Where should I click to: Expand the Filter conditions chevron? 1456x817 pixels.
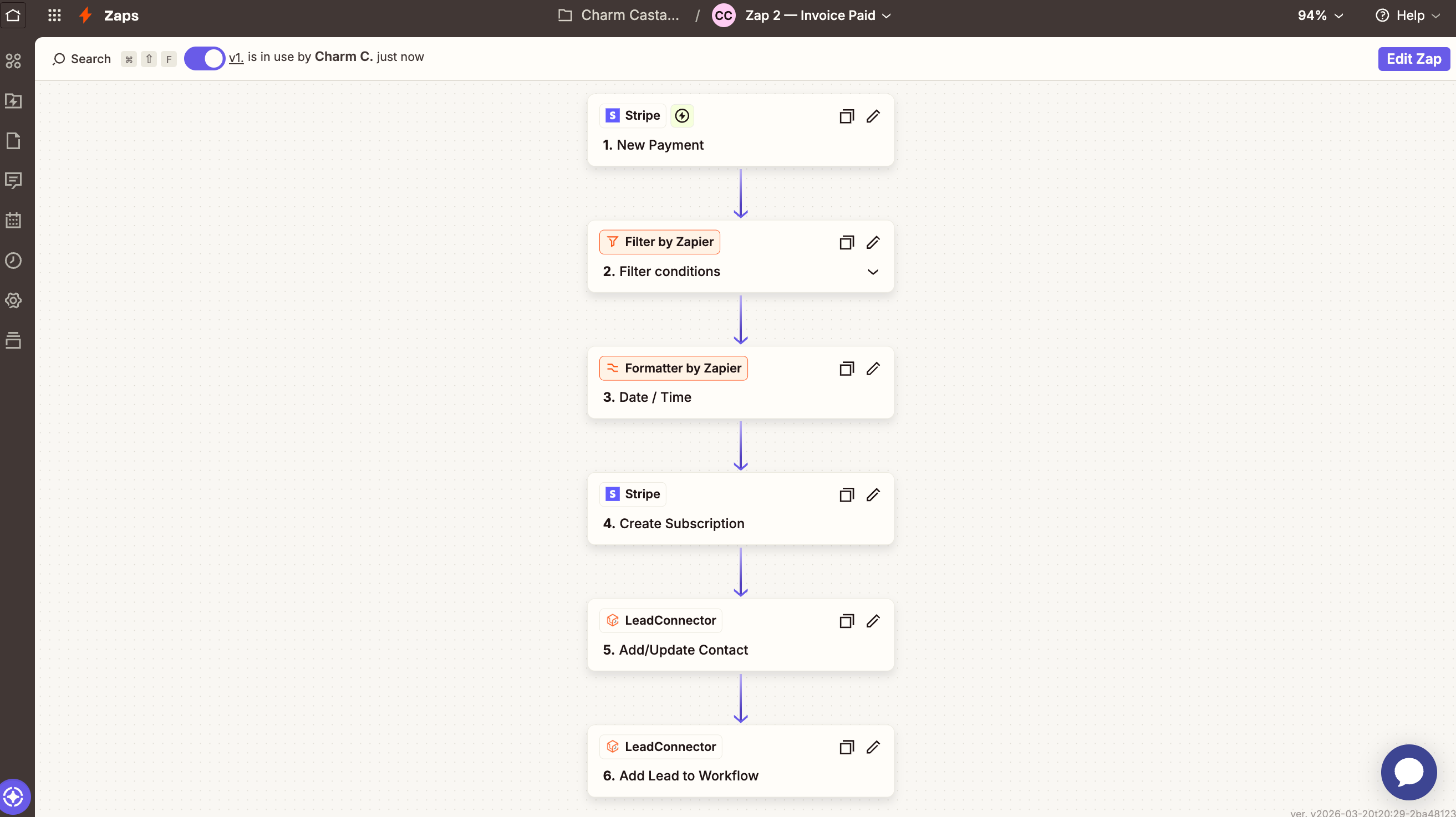873,272
